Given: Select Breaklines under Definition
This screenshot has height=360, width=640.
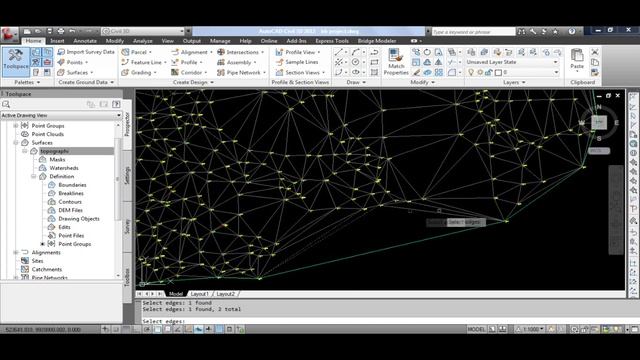Looking at the screenshot, I should (x=71, y=193).
